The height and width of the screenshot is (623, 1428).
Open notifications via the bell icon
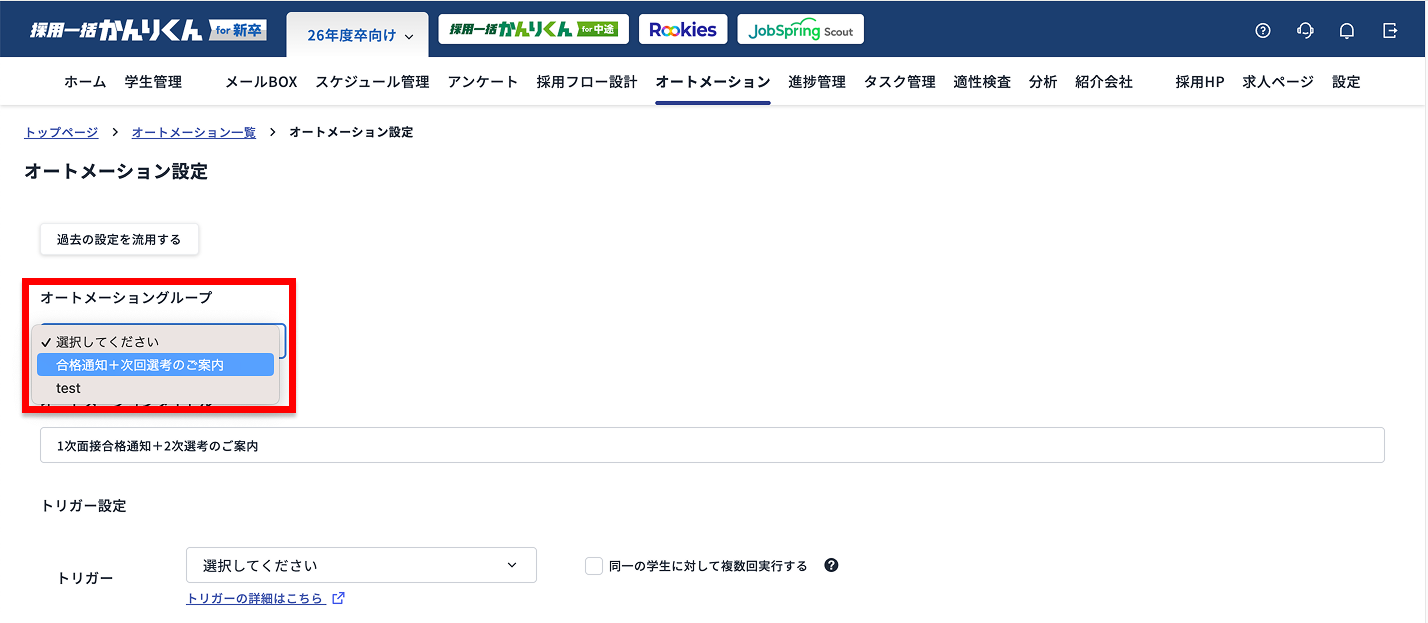pyautogui.click(x=1347, y=30)
